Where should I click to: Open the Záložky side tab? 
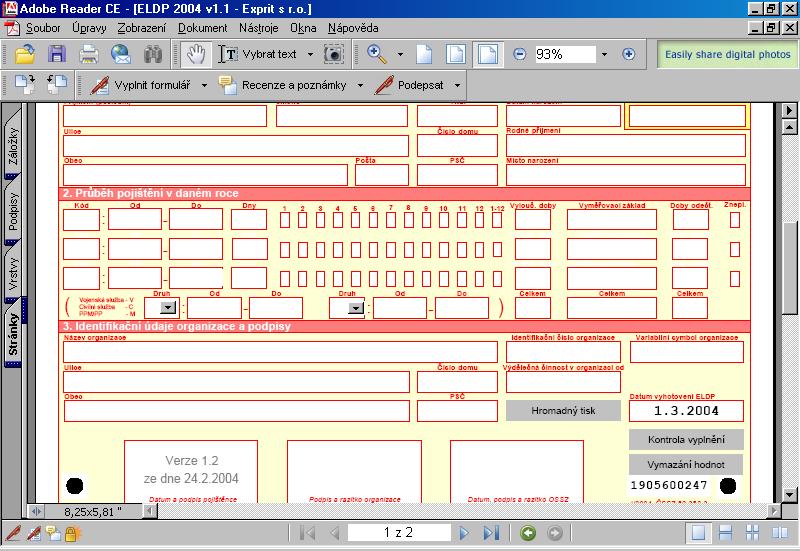pos(13,146)
